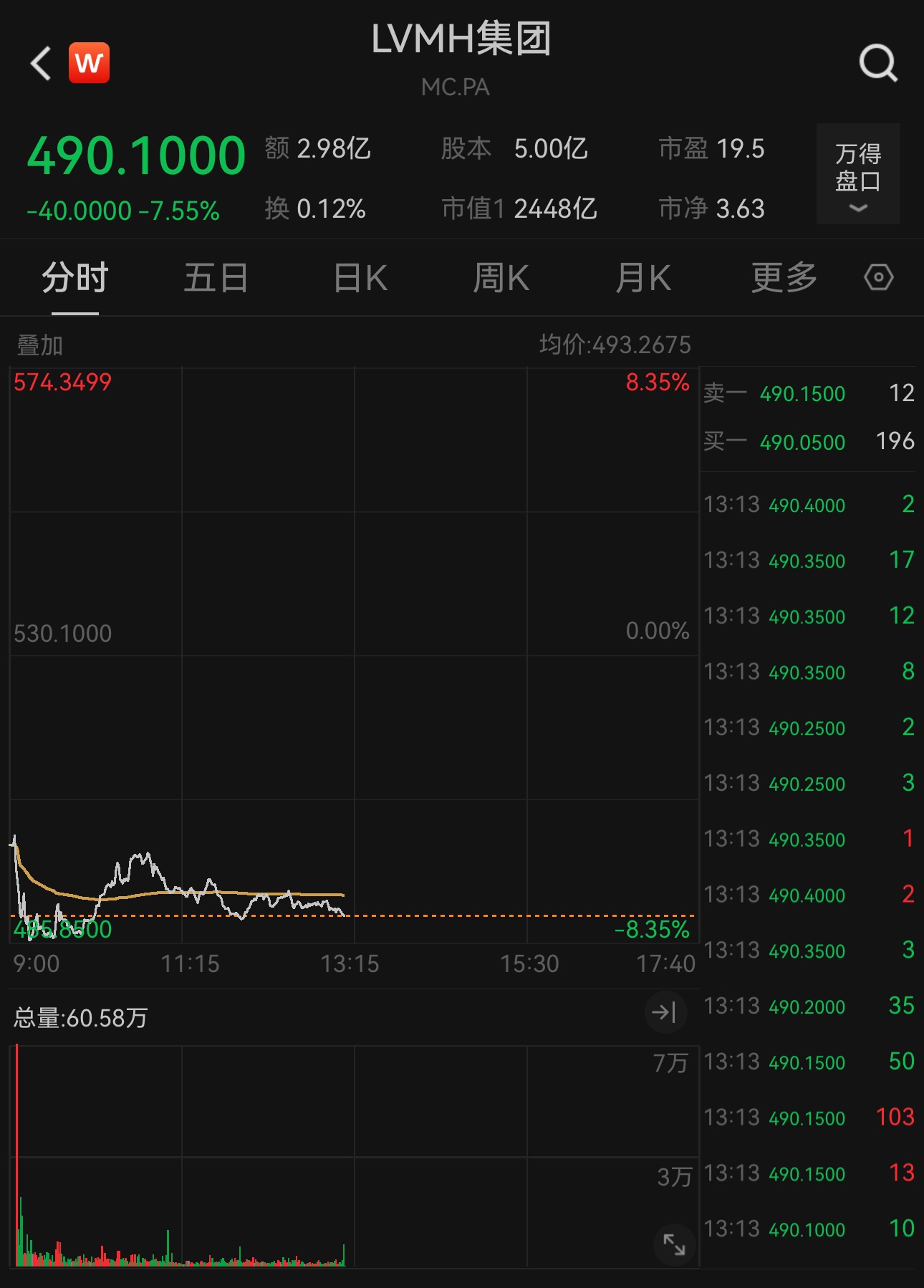This screenshot has height=1288, width=924.
Task: Collapse the trade list panel arrow
Action: (x=665, y=1012)
